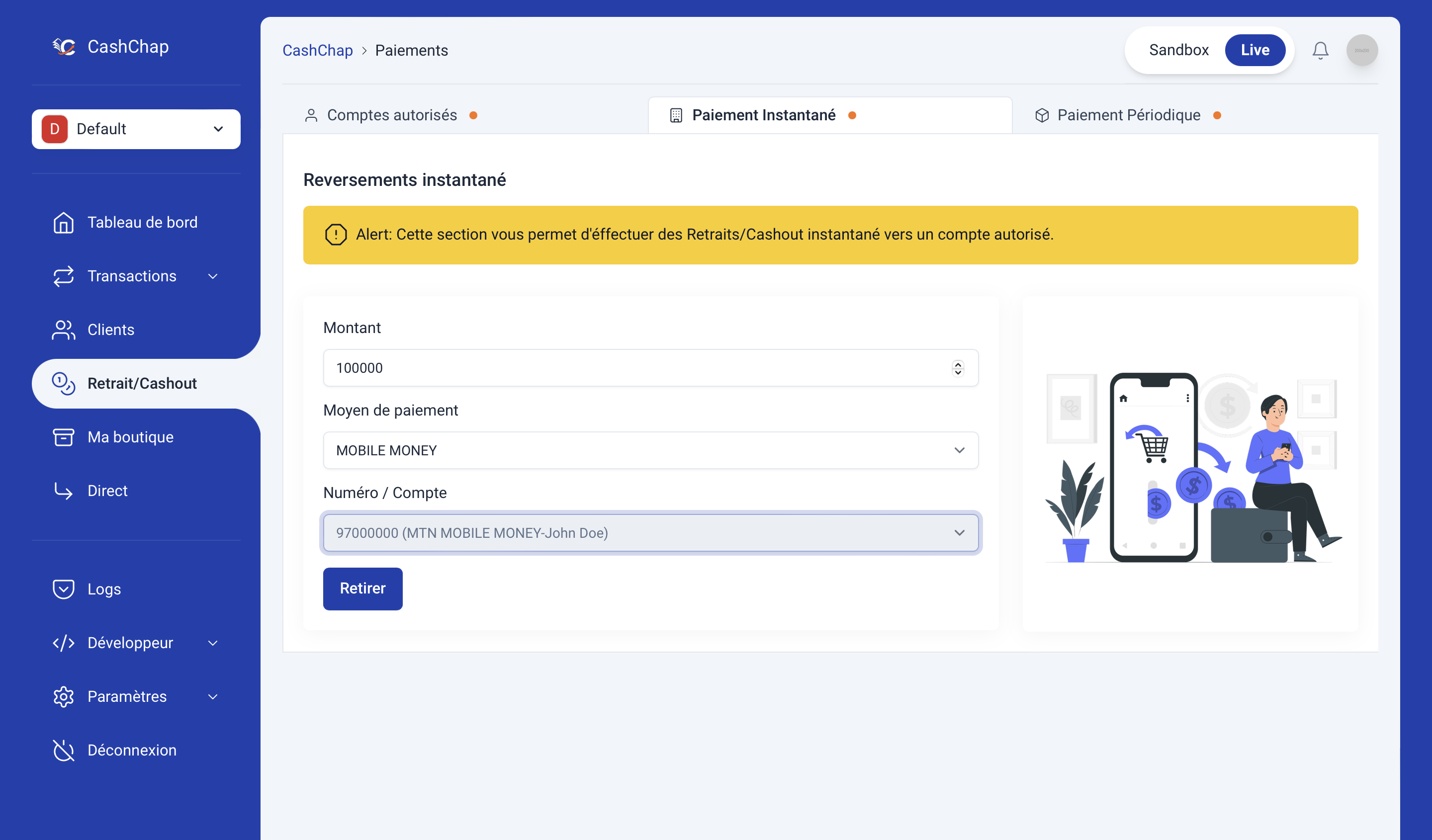Open the Default project dropdown
This screenshot has width=1432, height=840.
coord(136,129)
